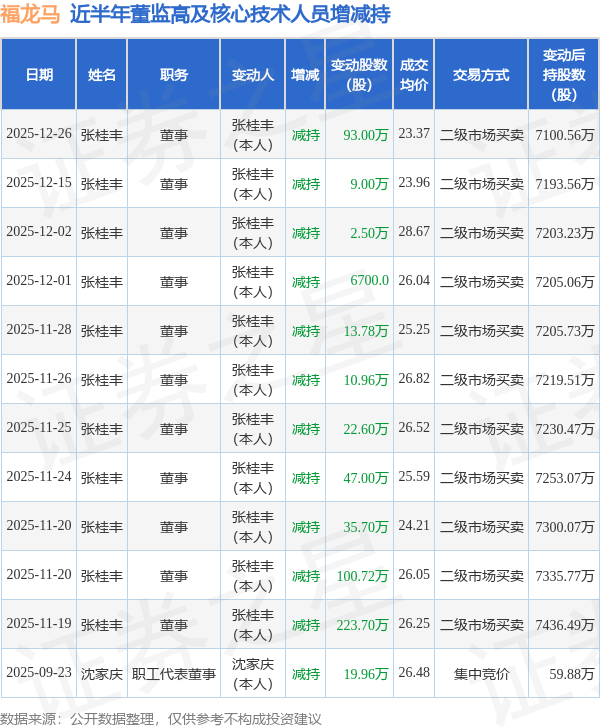Click the 19.96万 share change value

(365, 674)
